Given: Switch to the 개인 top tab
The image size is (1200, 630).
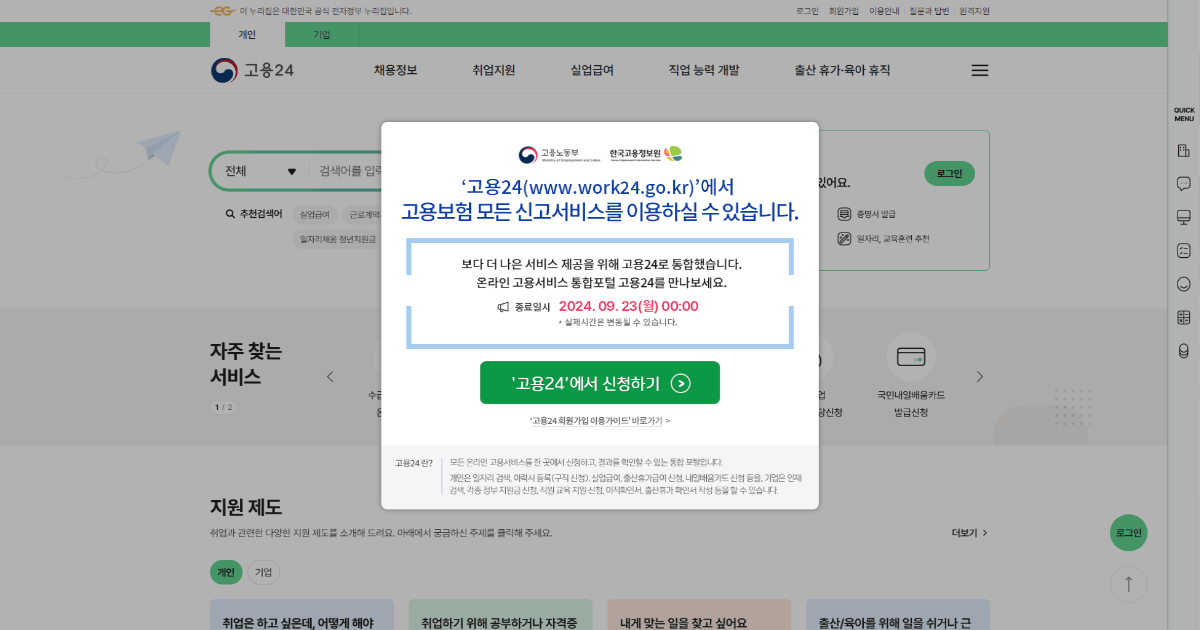Looking at the screenshot, I should pyautogui.click(x=247, y=35).
